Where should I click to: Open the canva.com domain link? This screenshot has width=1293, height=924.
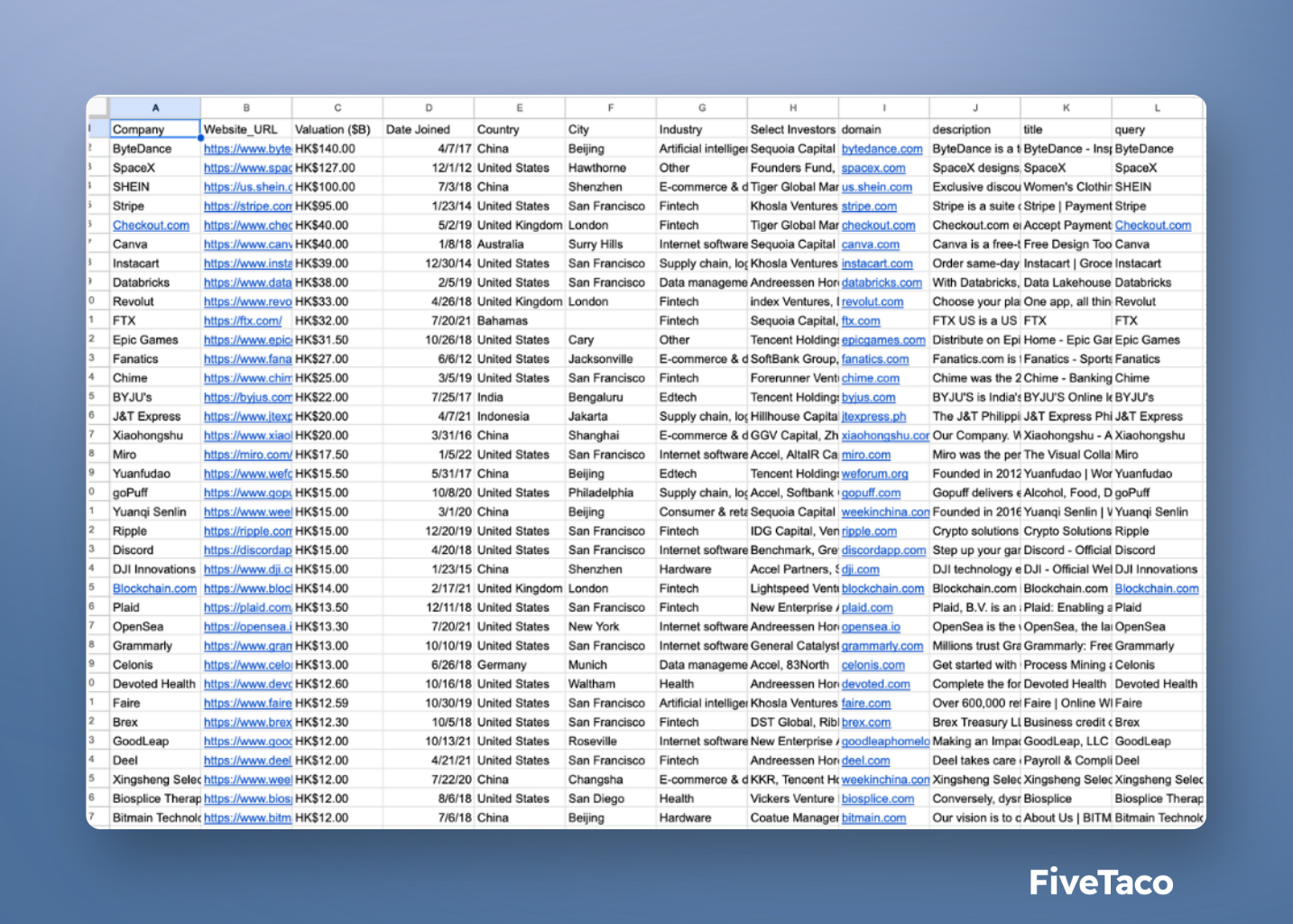click(x=870, y=245)
